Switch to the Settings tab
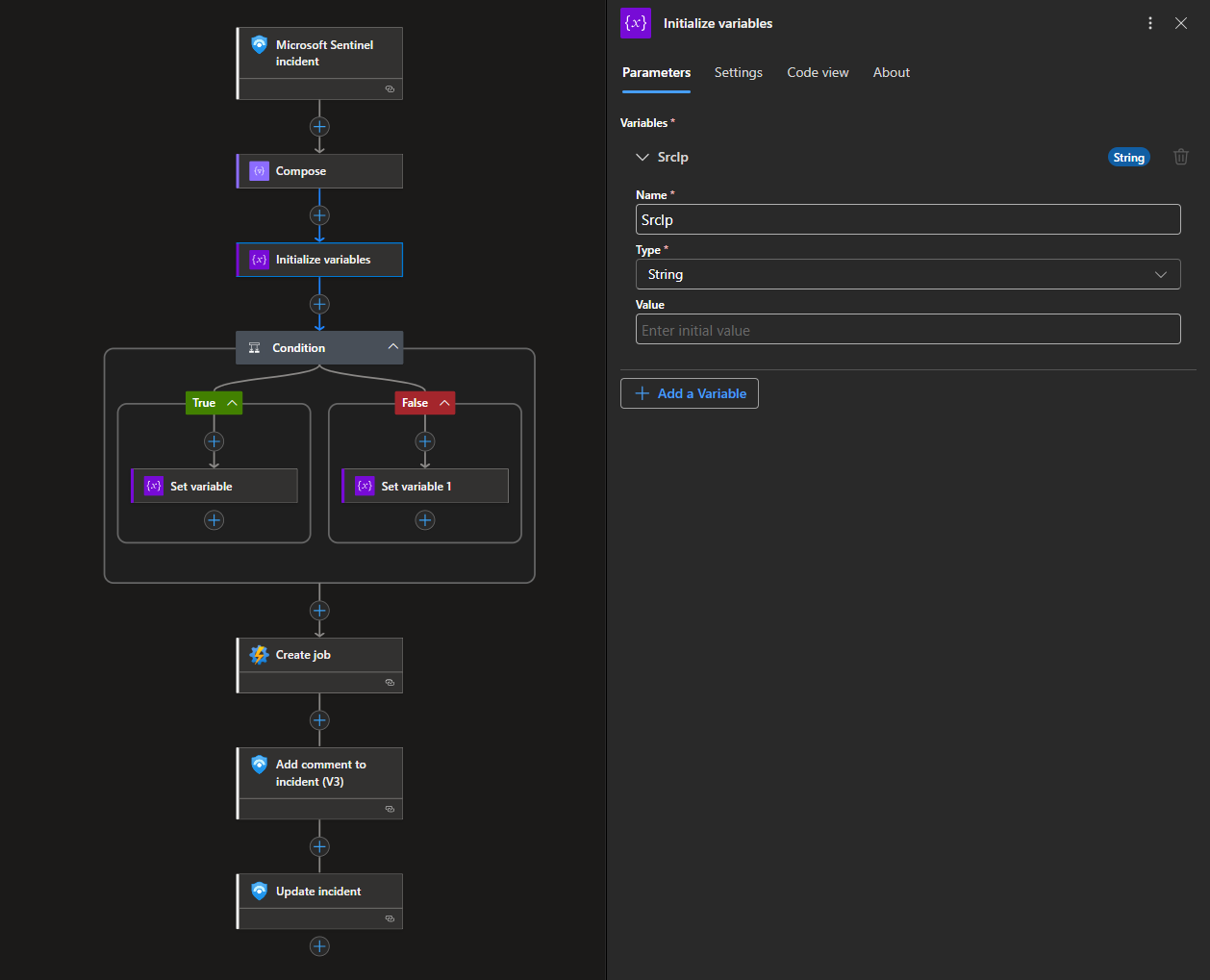The height and width of the screenshot is (980, 1210). pyautogui.click(x=738, y=72)
